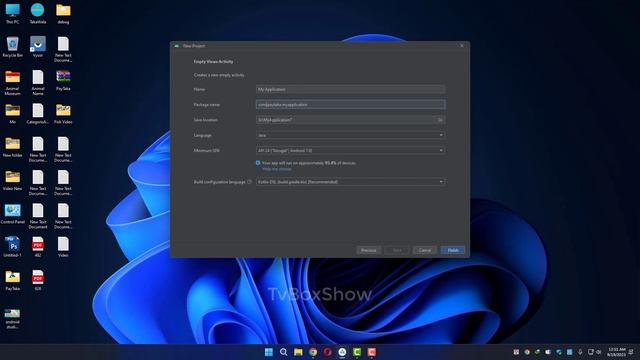Open the Build configuration language dropdown

click(x=350, y=182)
